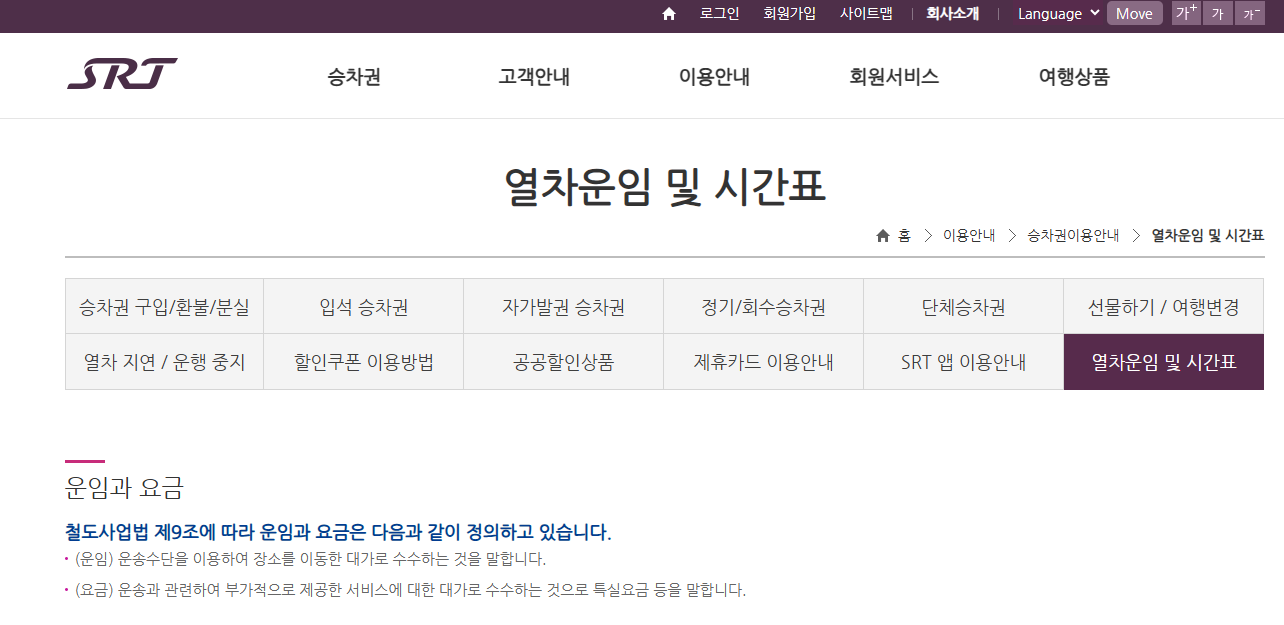
Task: Reset font size with the middle 가 icon
Action: pyautogui.click(x=1218, y=13)
